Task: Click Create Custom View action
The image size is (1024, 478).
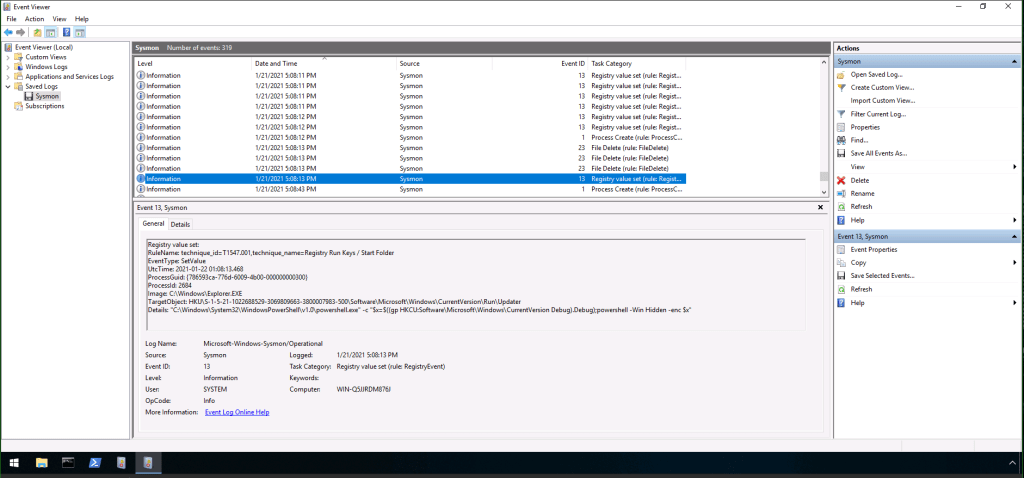Action: (884, 88)
